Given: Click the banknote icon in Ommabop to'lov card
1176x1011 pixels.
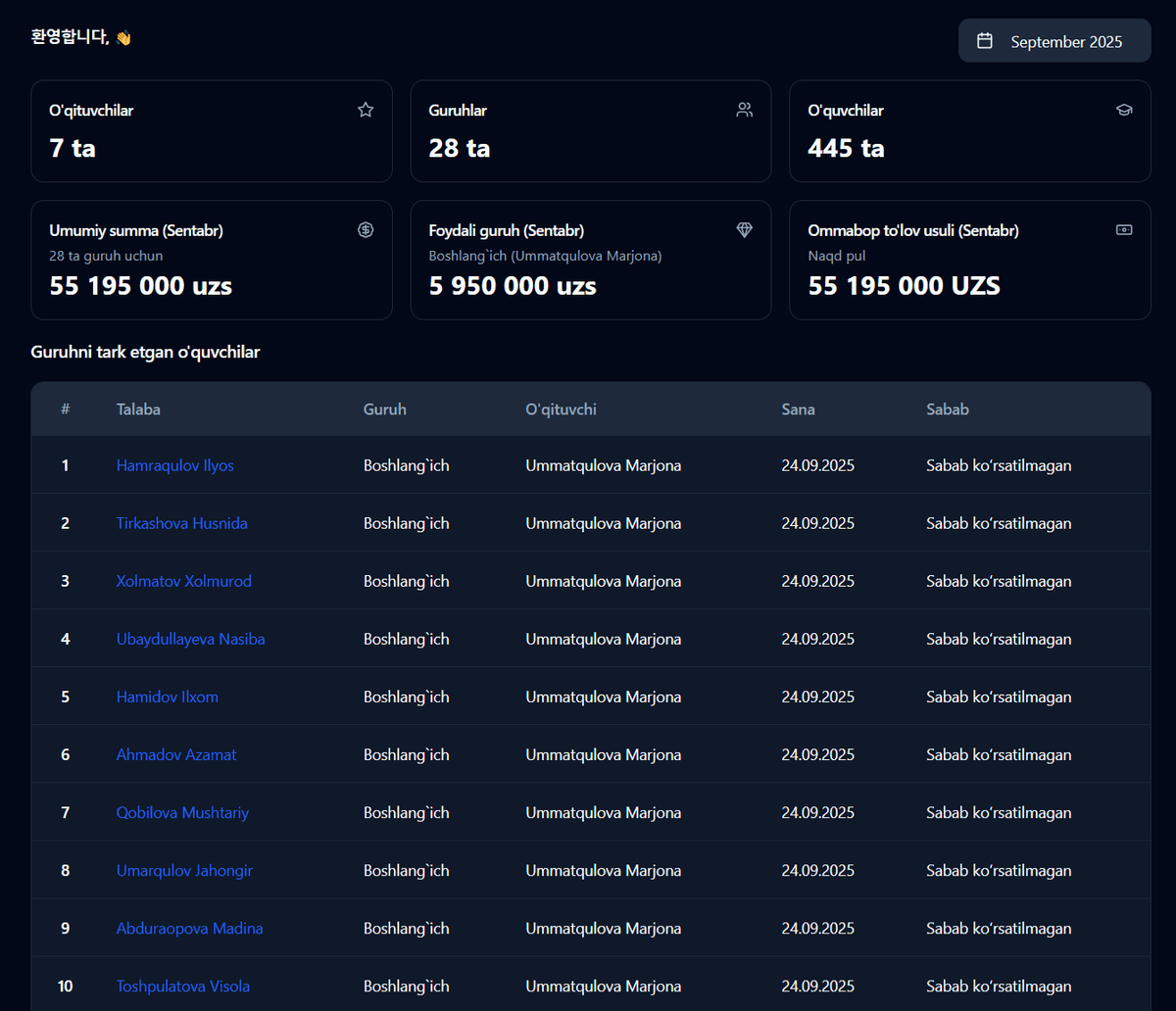Looking at the screenshot, I should [x=1124, y=230].
